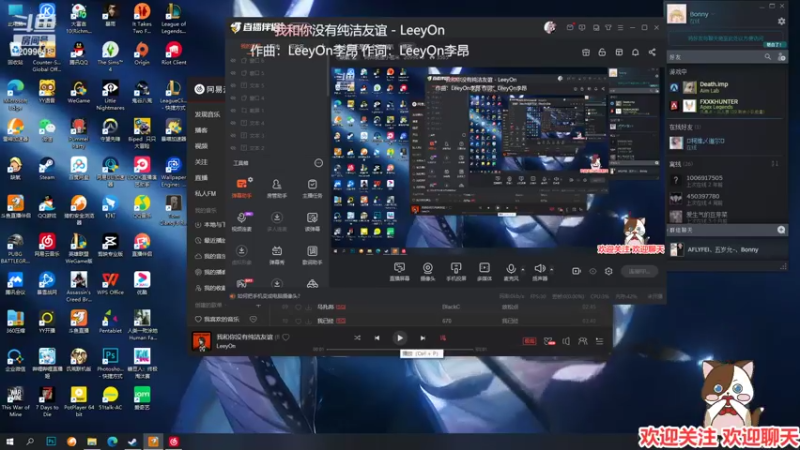
Task: Click the album cover thumbnail in player bar
Action: (201, 341)
